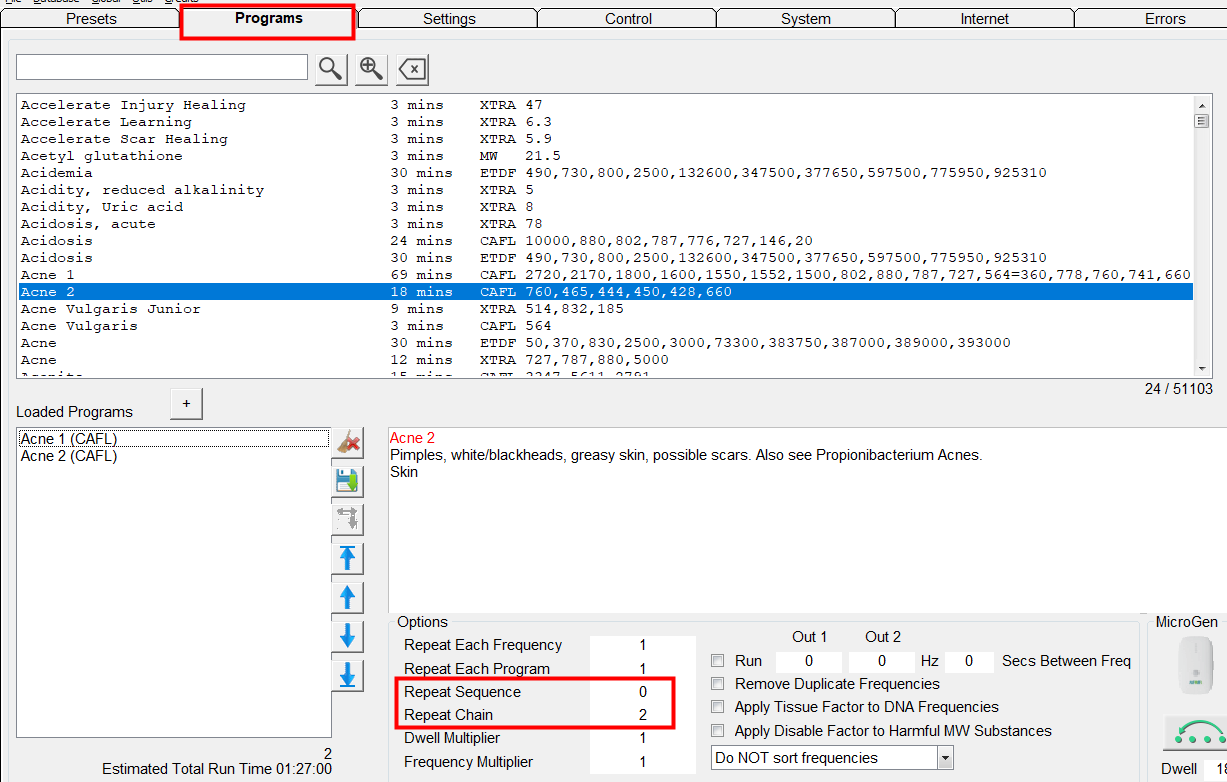Open the frequency sorting dropdown
This screenshot has width=1227, height=782.
click(x=945, y=758)
